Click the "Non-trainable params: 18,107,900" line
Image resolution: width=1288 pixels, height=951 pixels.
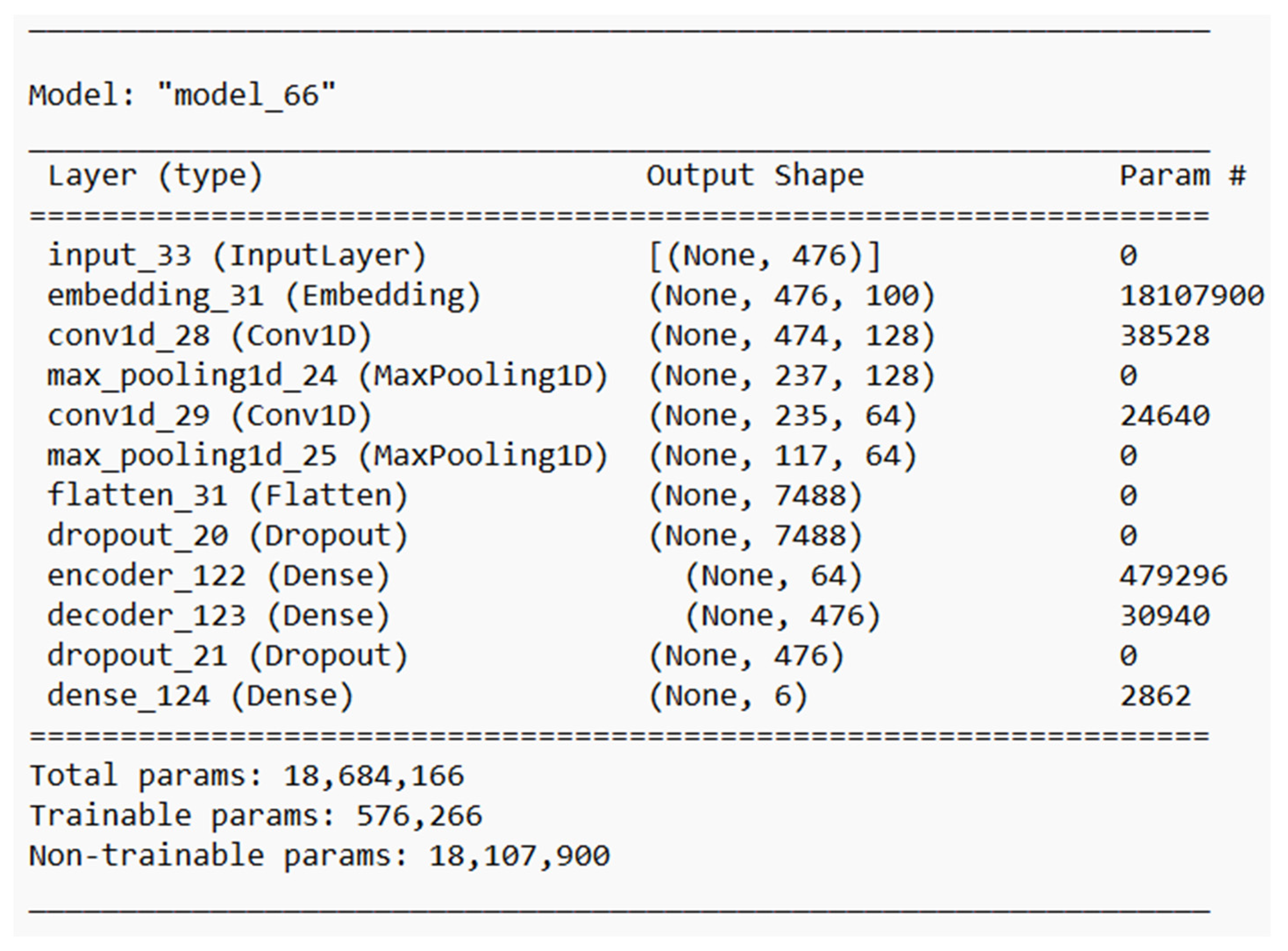coord(319,856)
